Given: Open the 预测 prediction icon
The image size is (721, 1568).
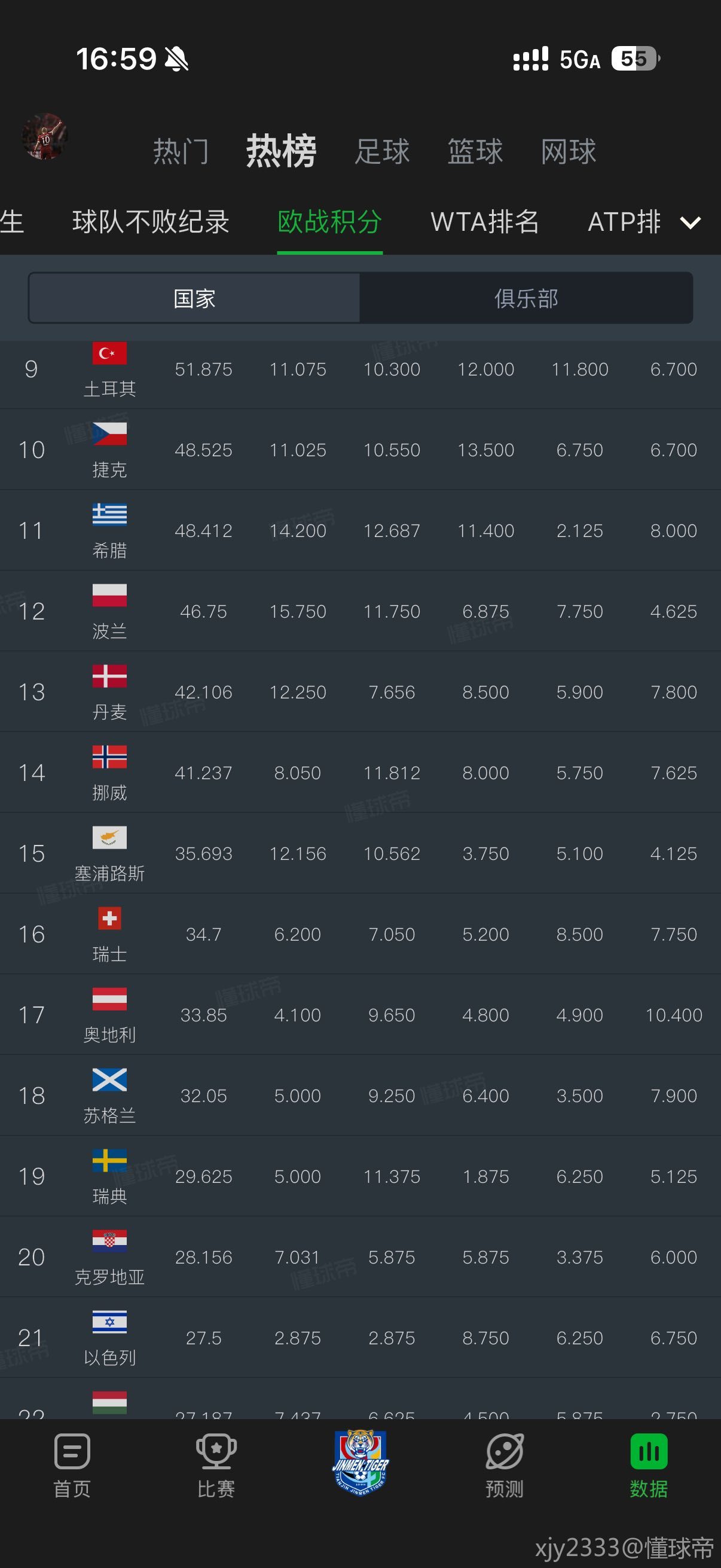Looking at the screenshot, I should point(505,1452).
